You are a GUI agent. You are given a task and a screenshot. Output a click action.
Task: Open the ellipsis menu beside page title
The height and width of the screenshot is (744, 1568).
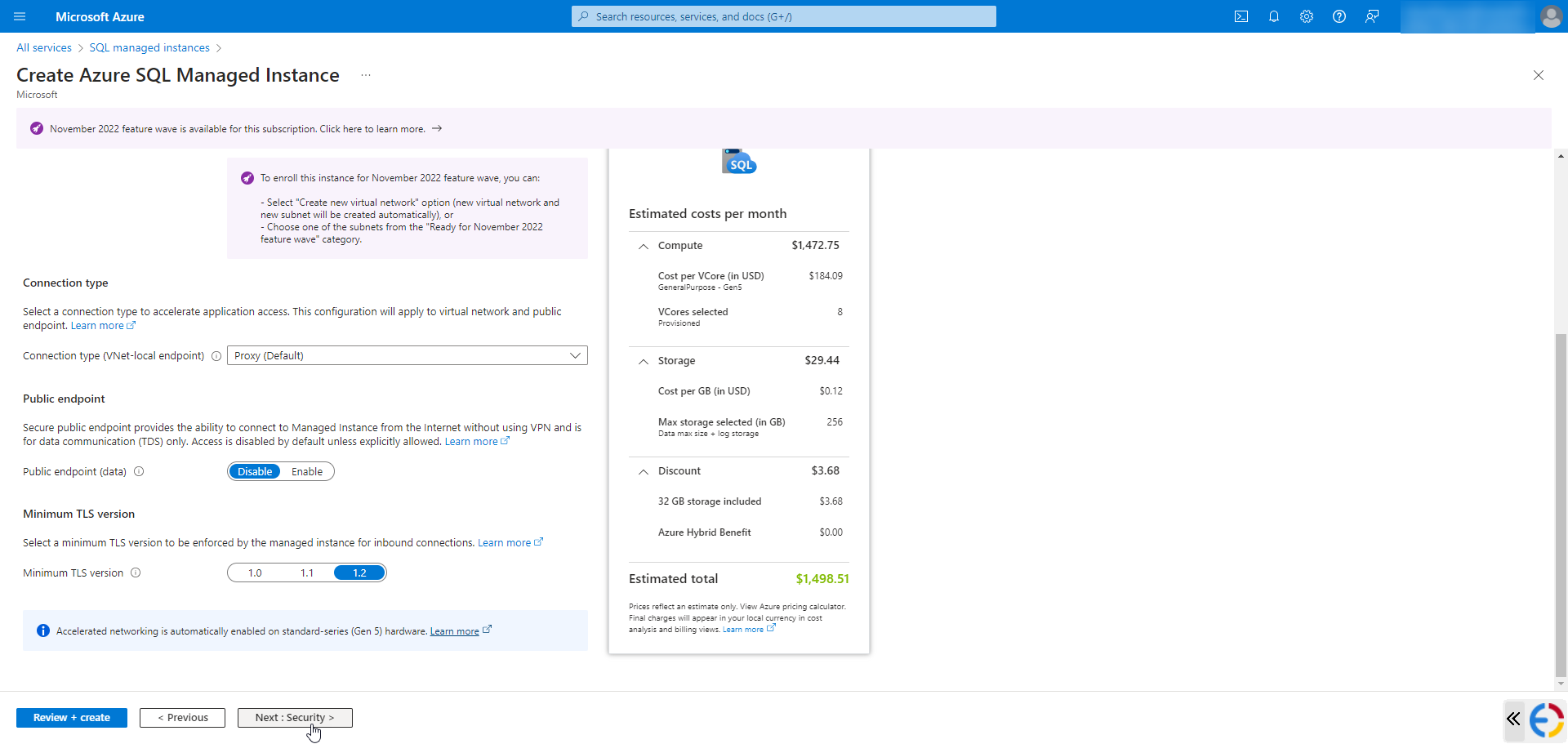tap(365, 74)
